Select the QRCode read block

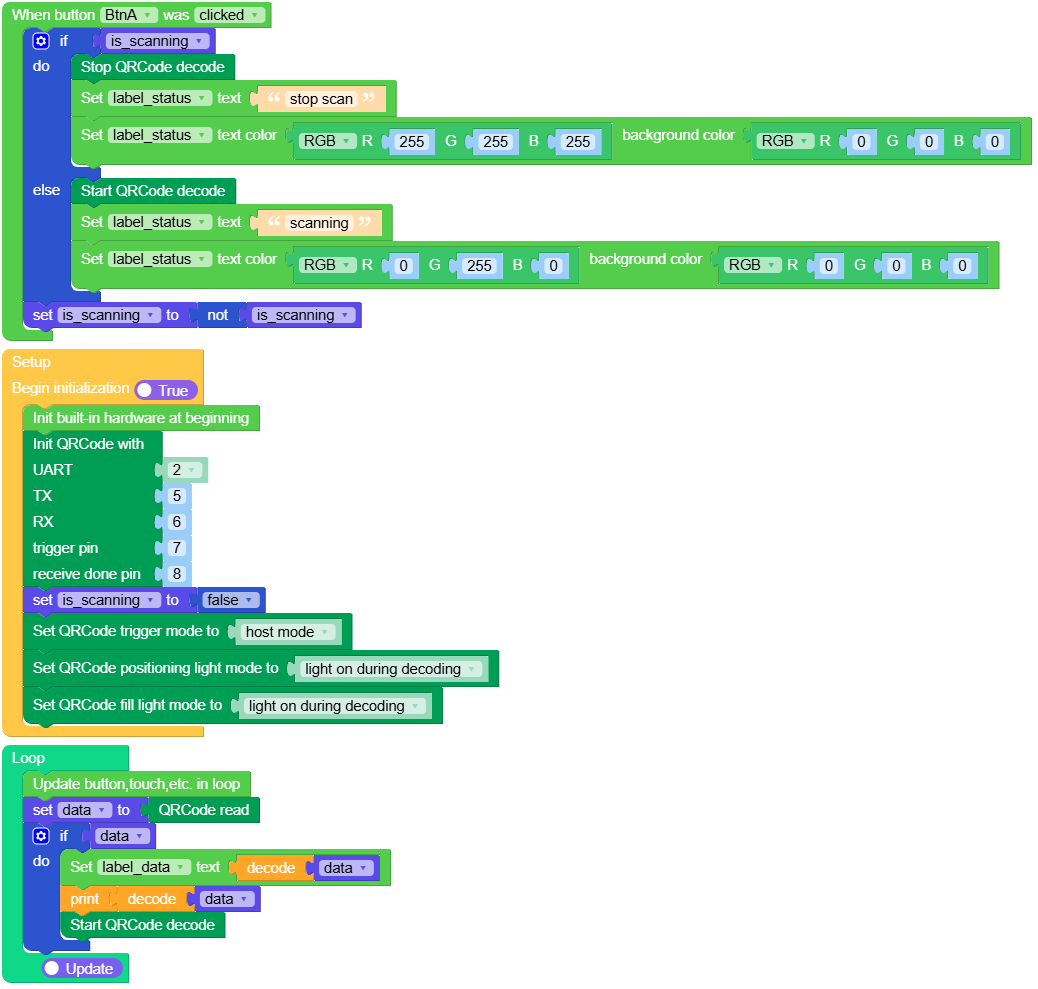point(203,810)
